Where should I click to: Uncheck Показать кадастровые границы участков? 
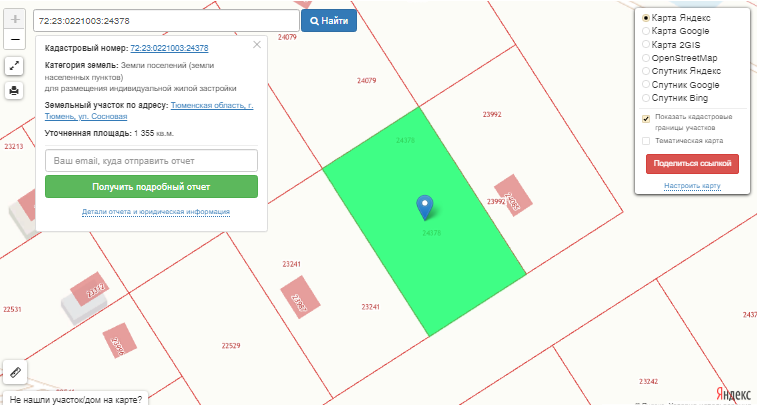(646, 119)
